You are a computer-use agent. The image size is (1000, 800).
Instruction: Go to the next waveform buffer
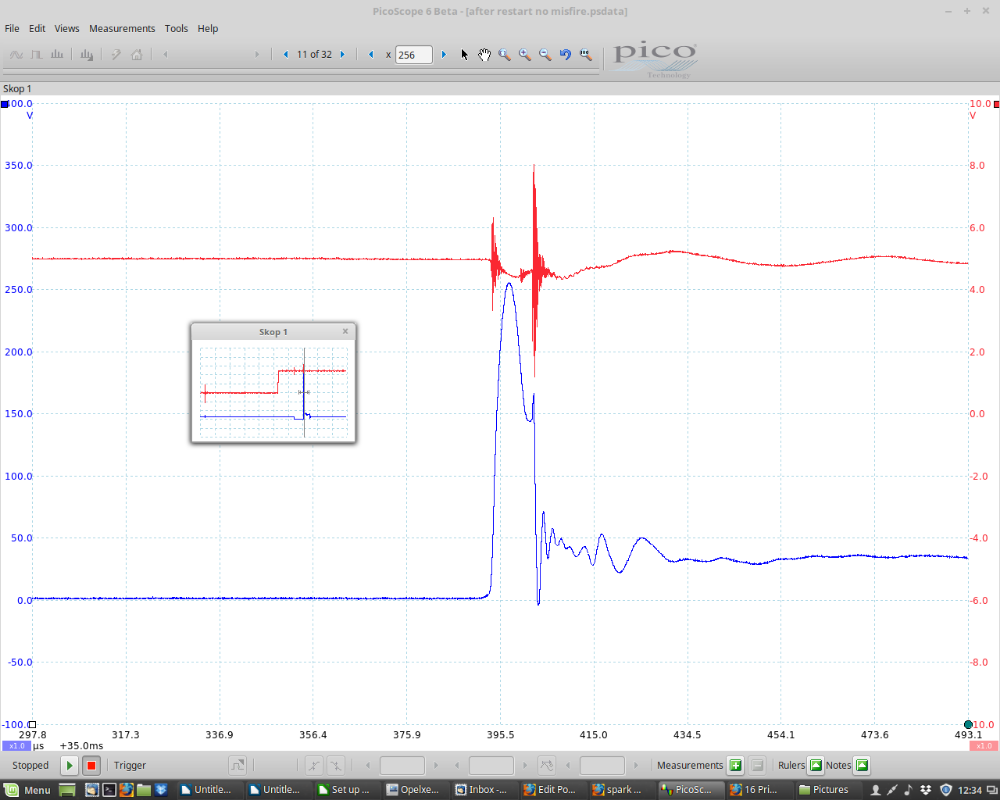[342, 55]
